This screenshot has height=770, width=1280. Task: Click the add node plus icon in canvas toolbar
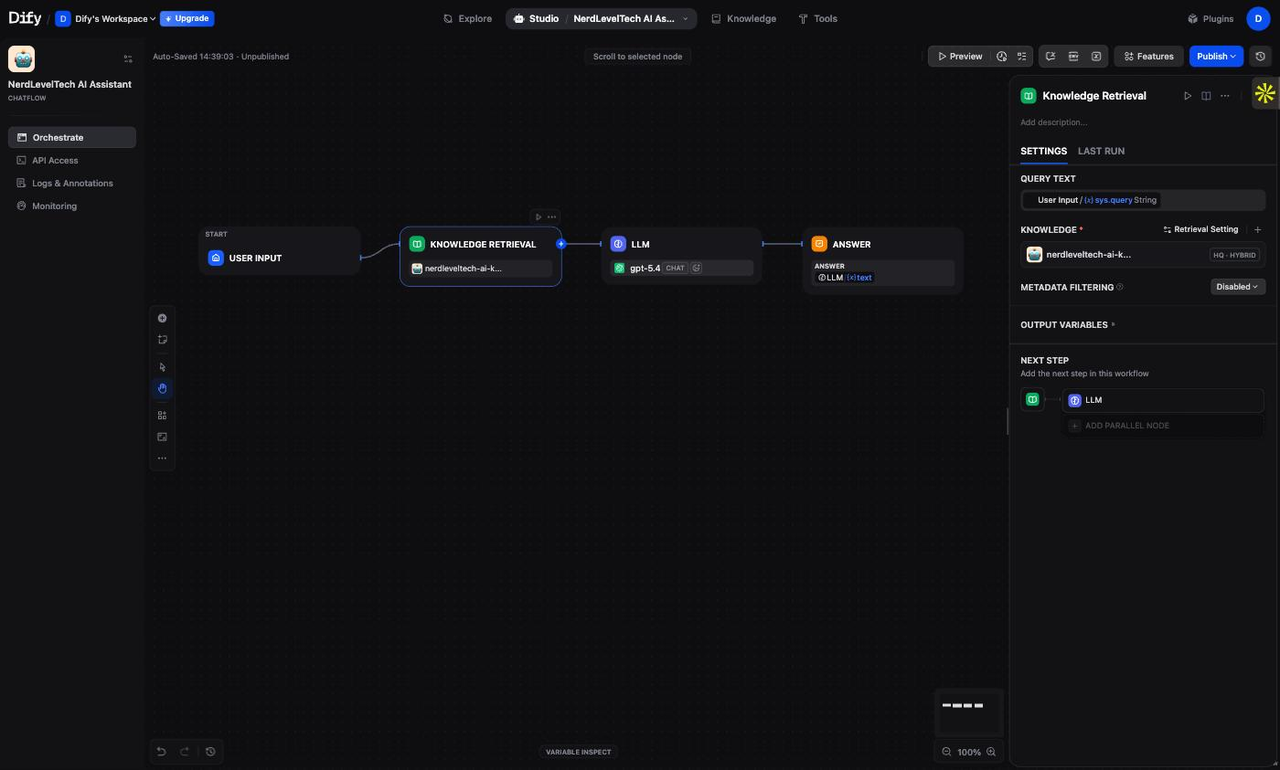tap(162, 318)
